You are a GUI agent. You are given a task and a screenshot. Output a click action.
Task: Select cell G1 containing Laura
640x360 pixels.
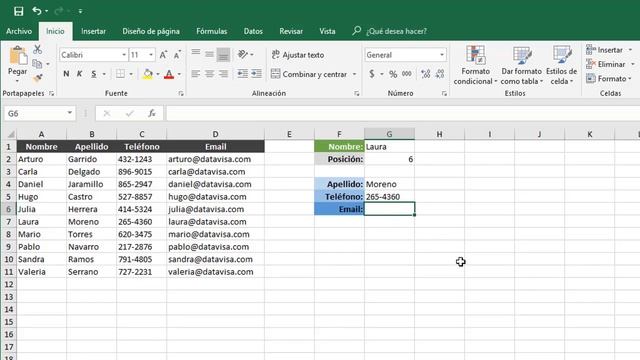point(389,147)
